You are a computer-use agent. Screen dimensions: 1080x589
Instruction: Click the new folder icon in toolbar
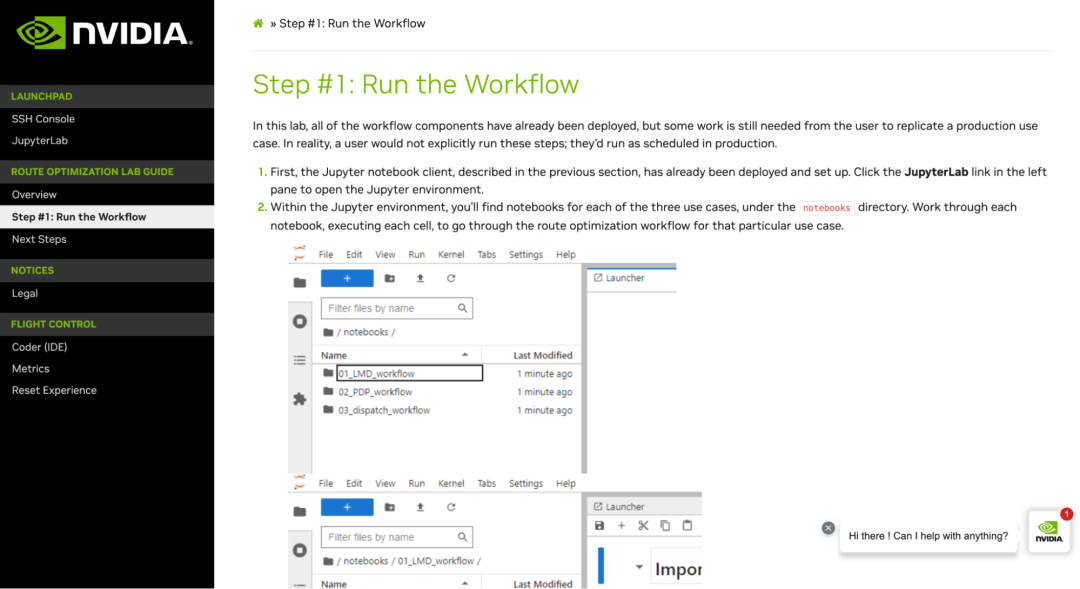[390, 278]
